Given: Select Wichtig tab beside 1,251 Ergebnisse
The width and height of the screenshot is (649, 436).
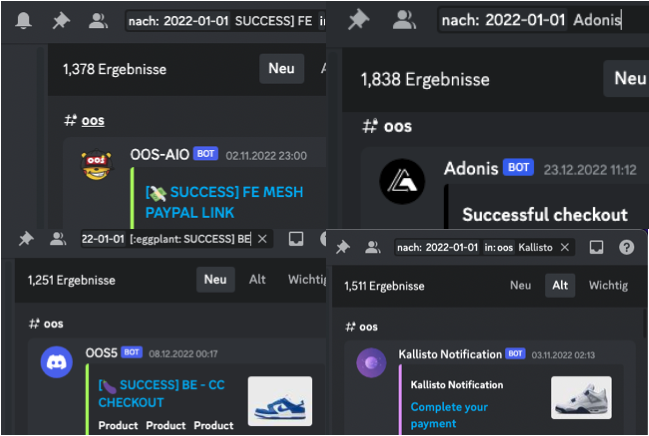Looking at the screenshot, I should coord(308,279).
